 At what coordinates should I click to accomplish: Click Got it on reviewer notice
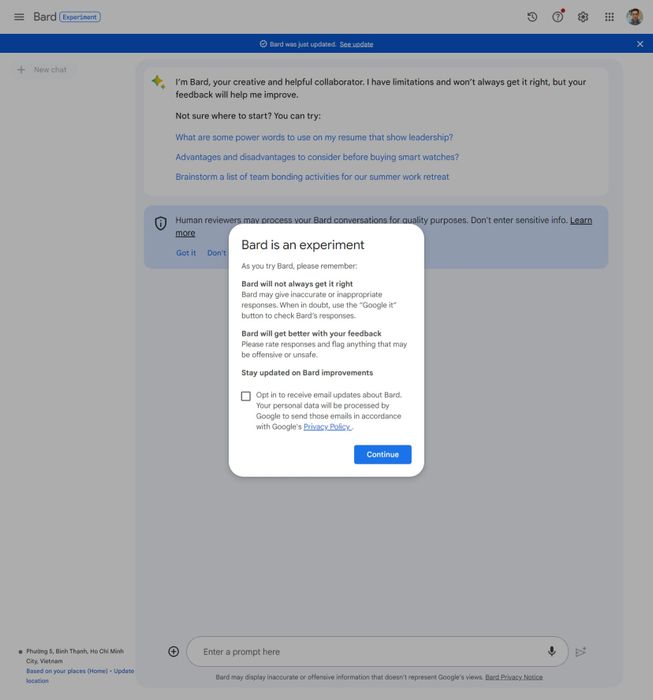coord(186,253)
